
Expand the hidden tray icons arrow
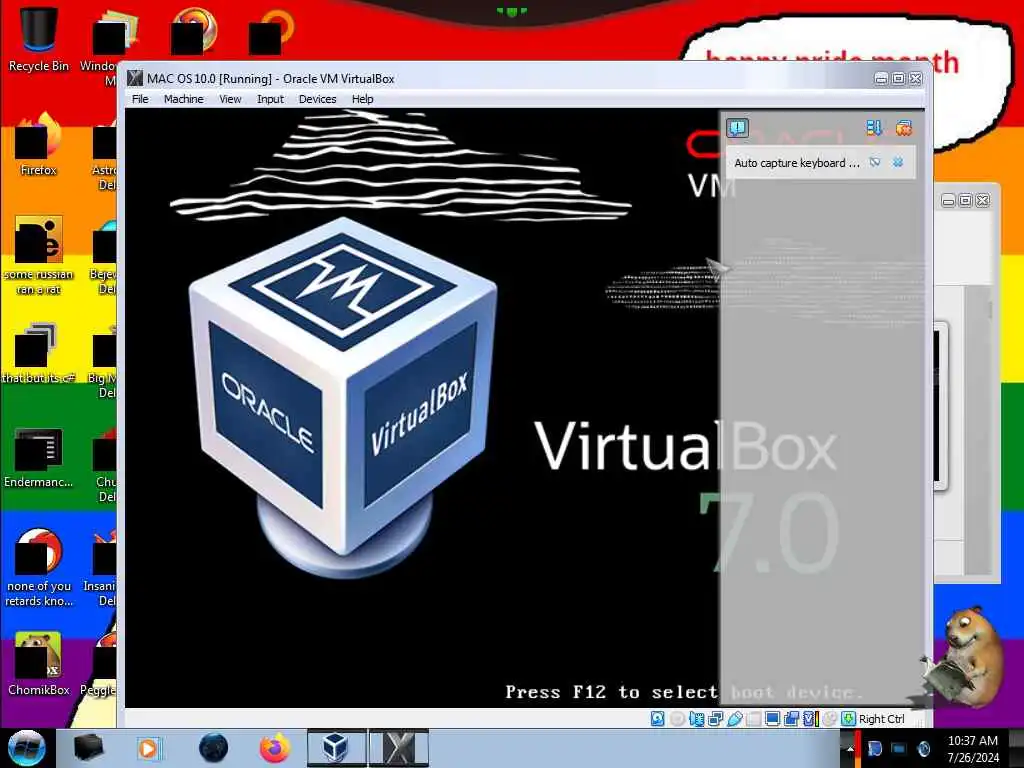[850, 748]
